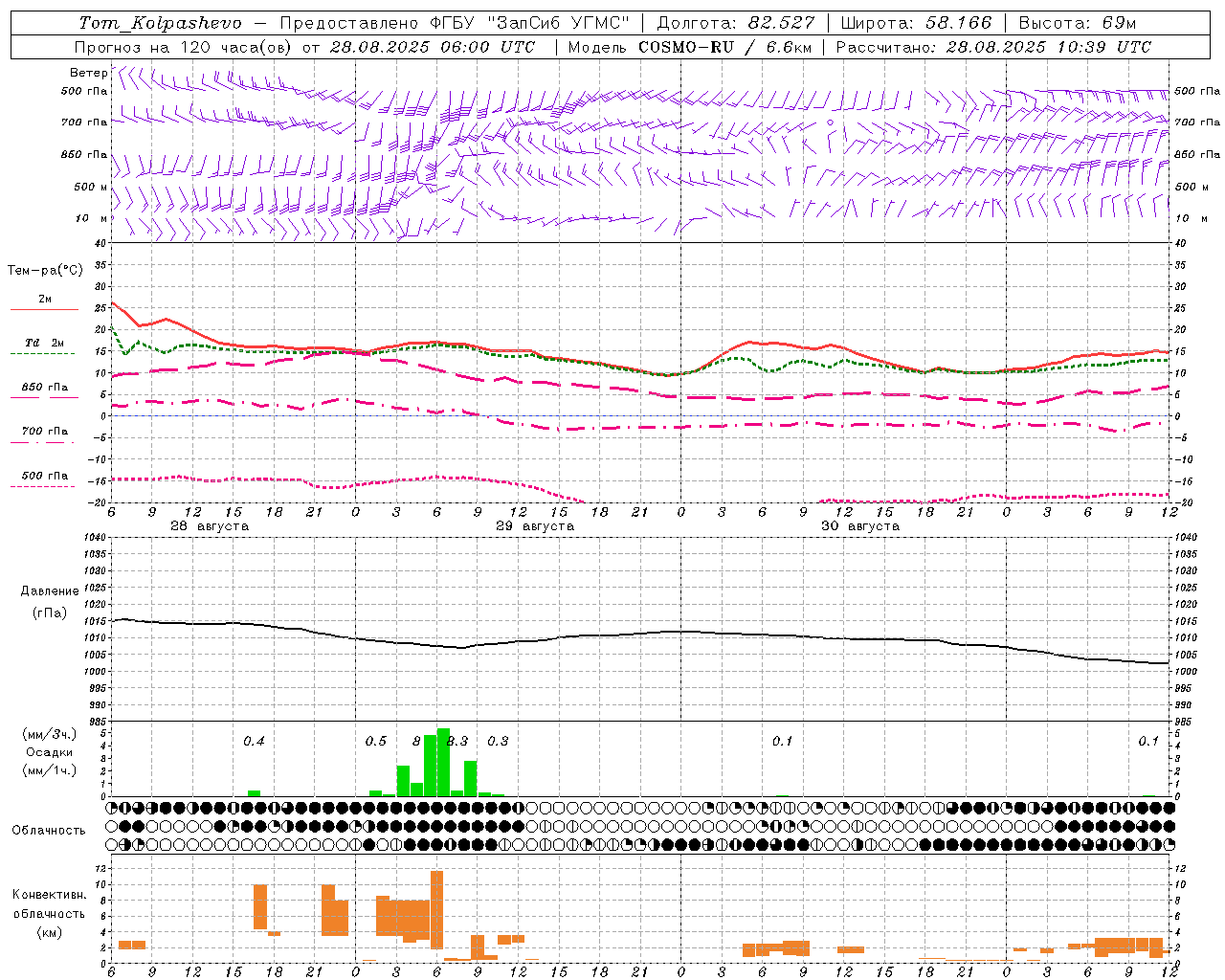The image size is (1225, 980).
Task: Click the station name Tom_Kolpashevo
Action: tap(161, 23)
